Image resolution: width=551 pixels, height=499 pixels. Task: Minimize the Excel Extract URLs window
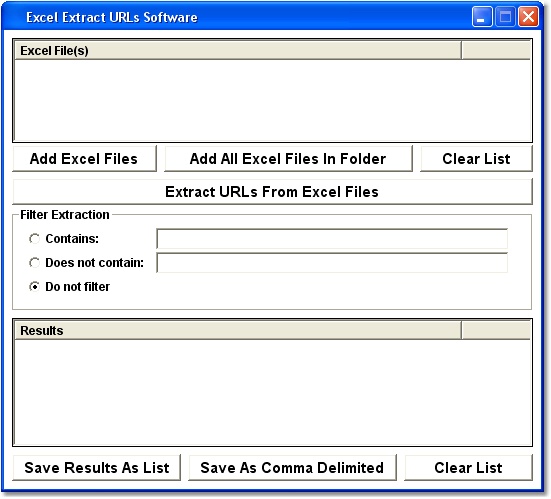click(x=482, y=17)
